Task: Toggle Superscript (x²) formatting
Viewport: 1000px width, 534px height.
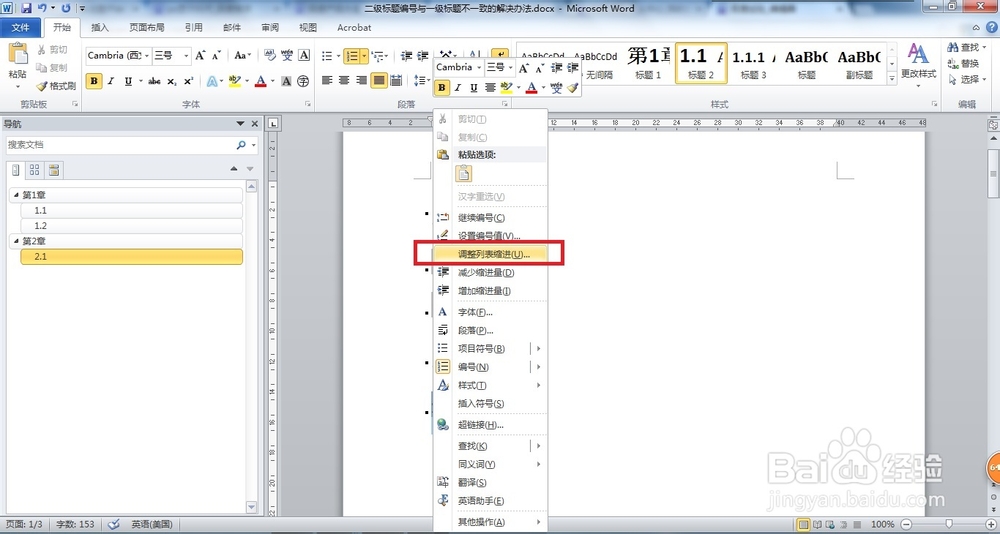Action: click(188, 81)
